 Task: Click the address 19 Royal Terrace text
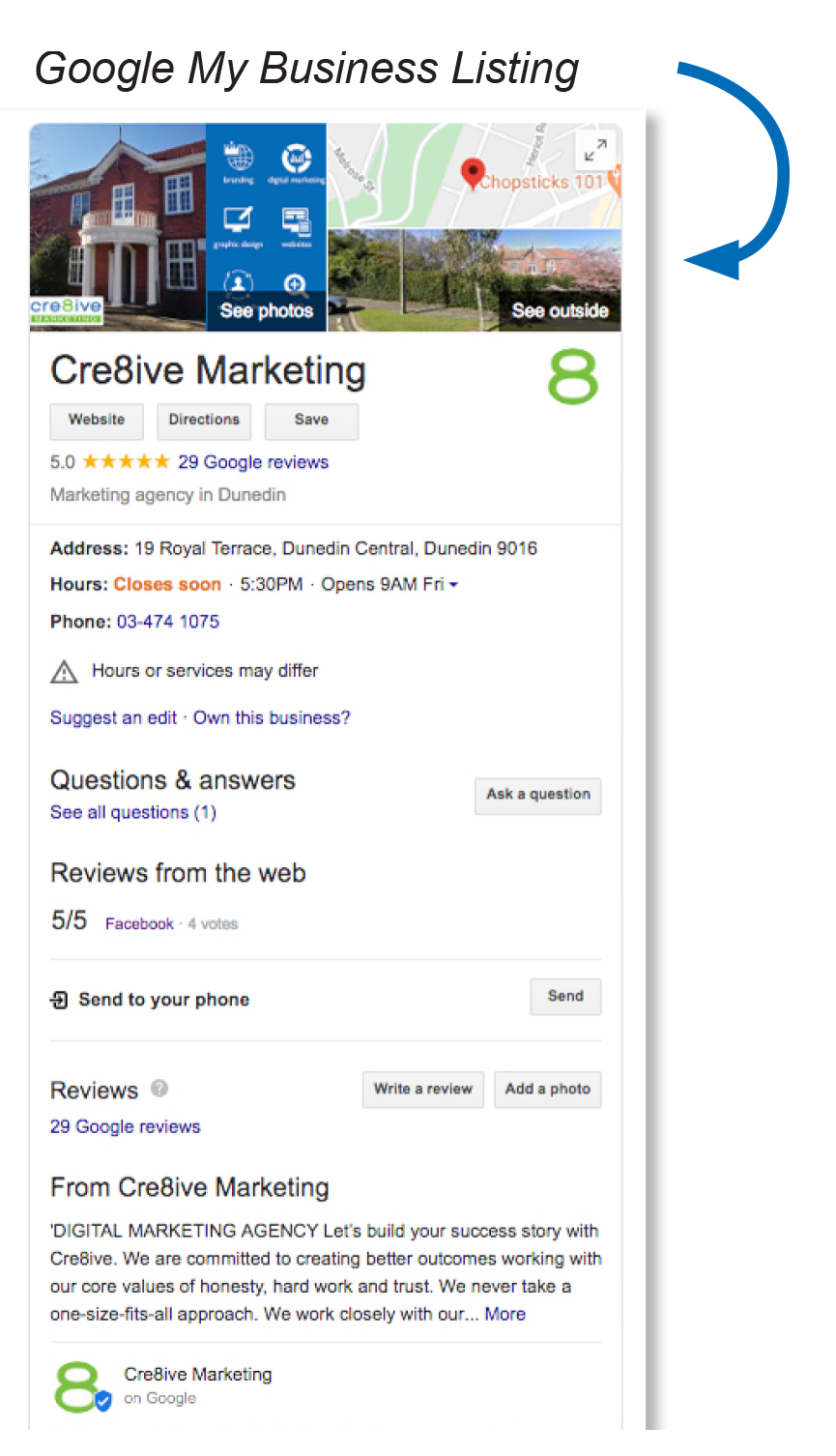coord(335,549)
